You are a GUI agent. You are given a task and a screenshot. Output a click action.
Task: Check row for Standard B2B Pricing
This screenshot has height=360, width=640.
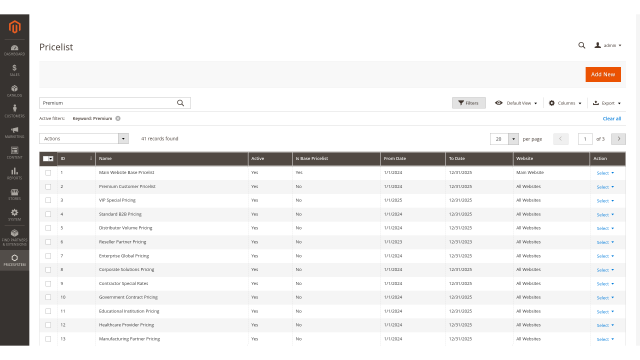tap(48, 214)
